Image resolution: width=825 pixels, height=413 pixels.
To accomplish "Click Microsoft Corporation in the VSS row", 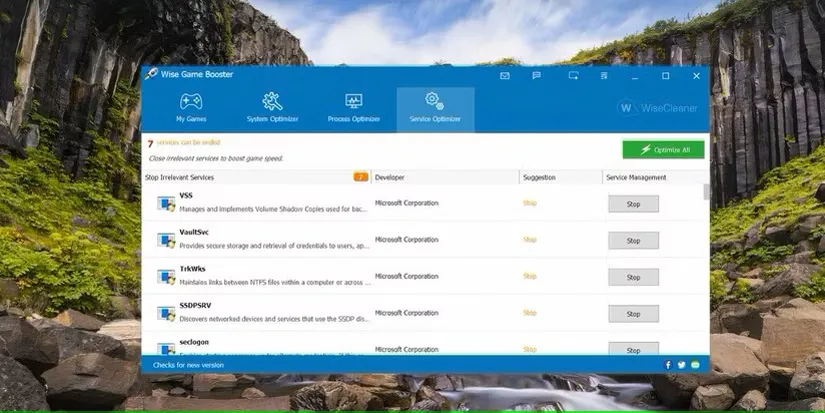I will [407, 203].
